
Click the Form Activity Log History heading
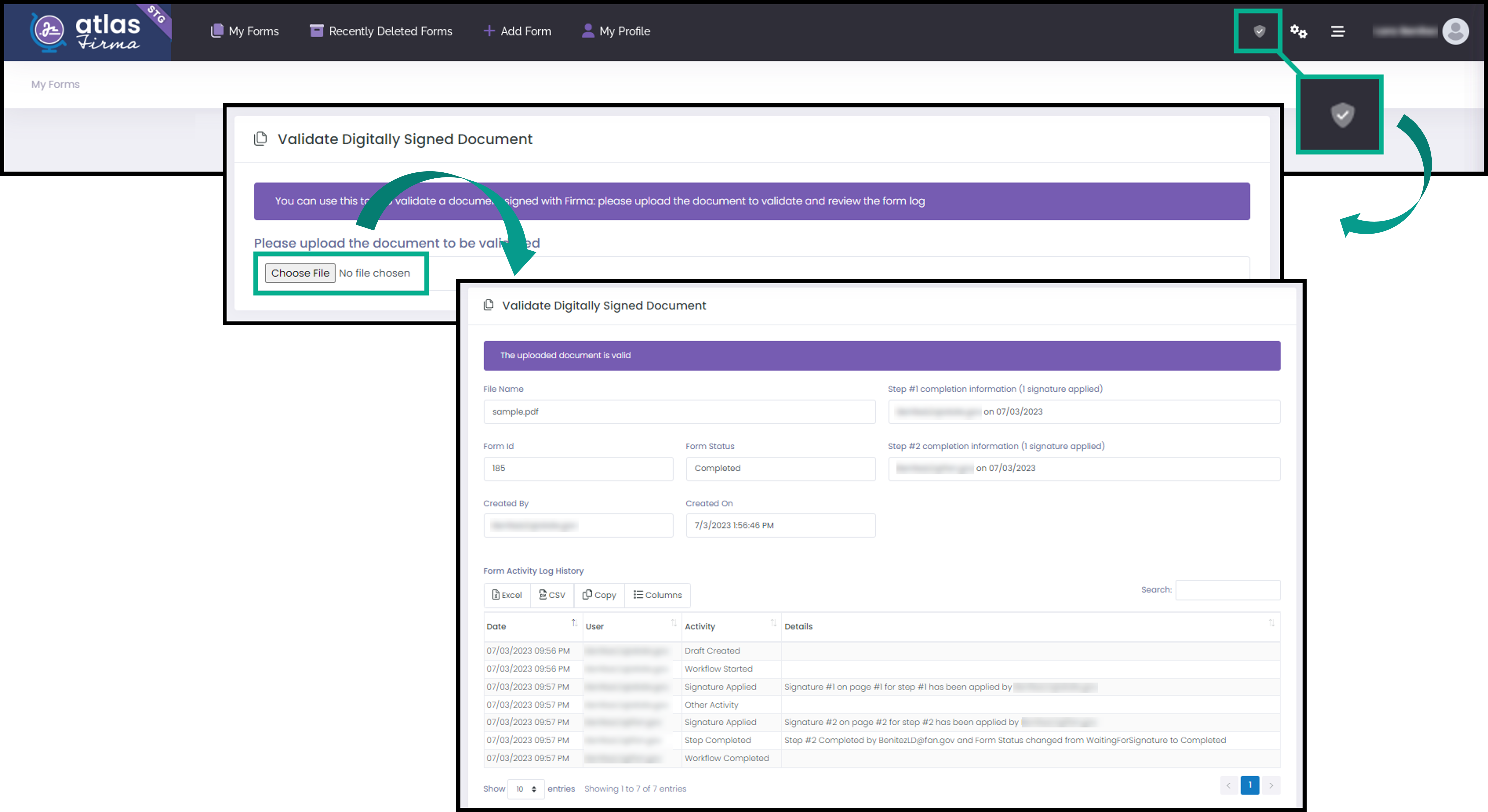(533, 571)
